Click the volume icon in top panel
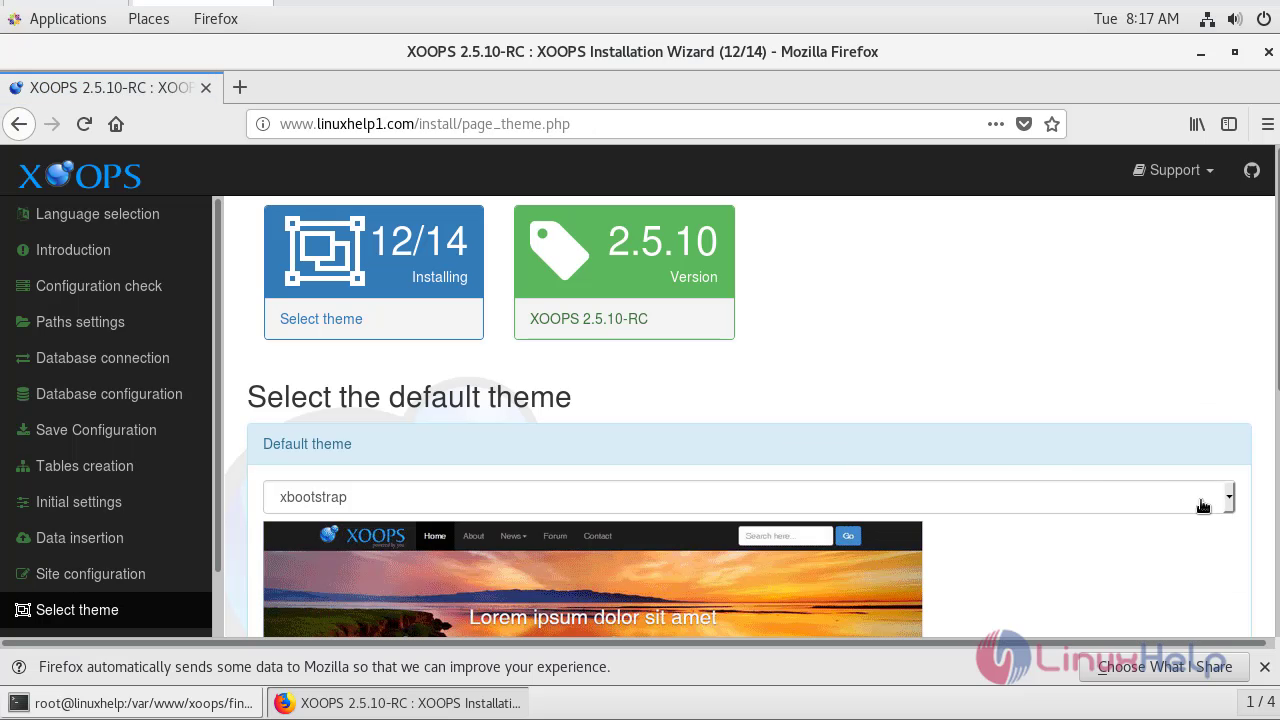Viewport: 1280px width, 720px height. [1235, 19]
